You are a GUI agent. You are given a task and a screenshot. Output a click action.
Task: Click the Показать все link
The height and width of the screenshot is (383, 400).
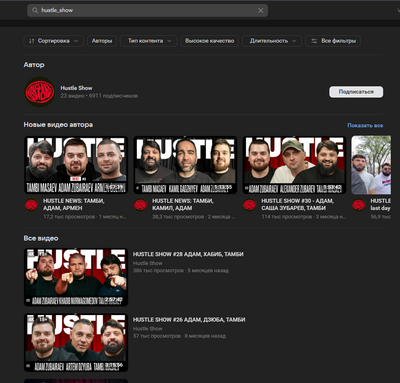click(365, 125)
